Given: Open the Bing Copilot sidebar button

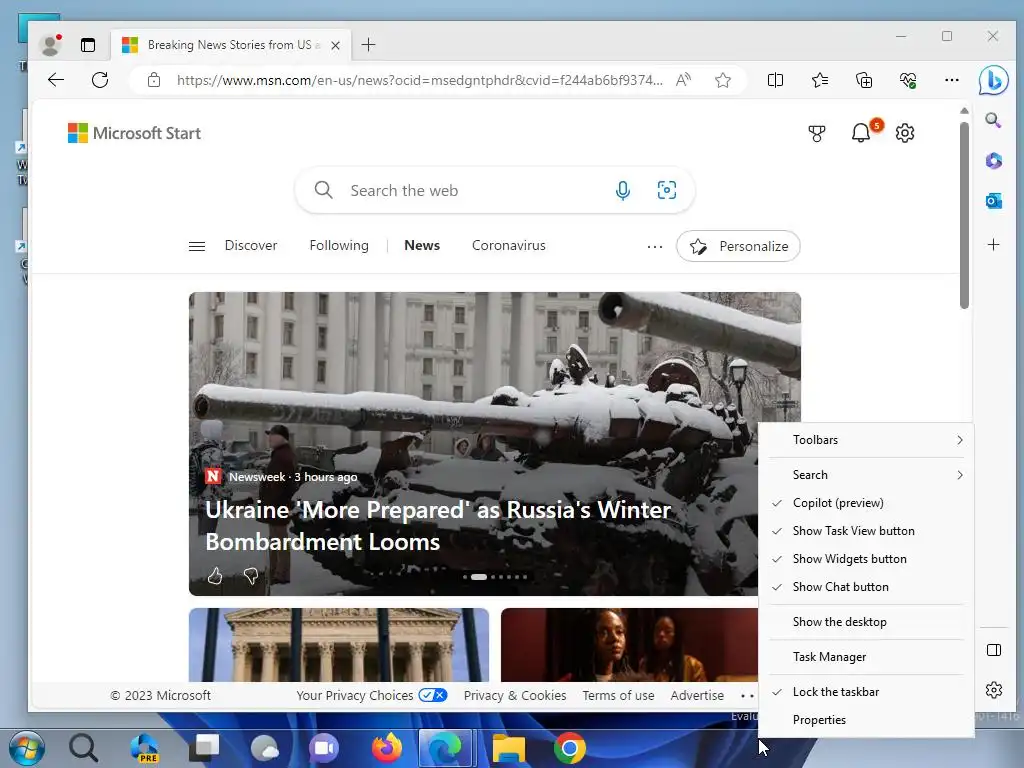Looking at the screenshot, I should [x=993, y=80].
